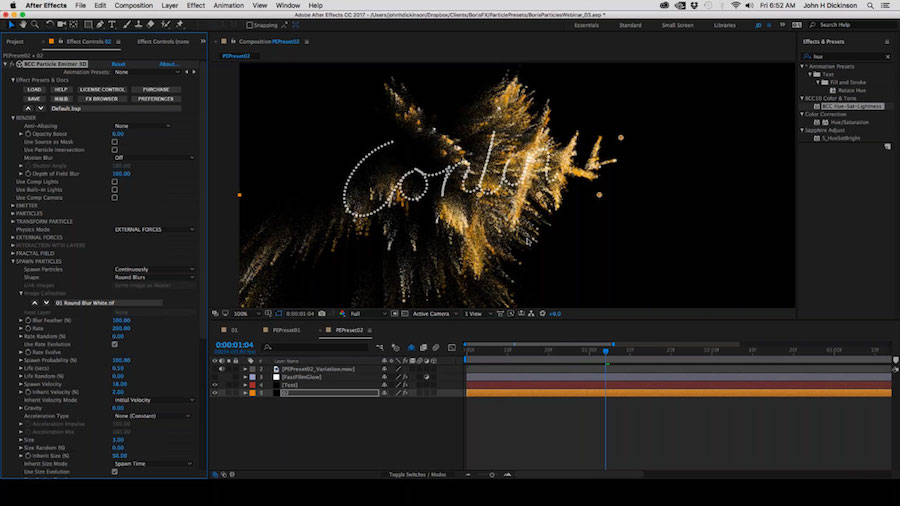Click the FX BROWSER button
900x506 pixels.
point(101,99)
